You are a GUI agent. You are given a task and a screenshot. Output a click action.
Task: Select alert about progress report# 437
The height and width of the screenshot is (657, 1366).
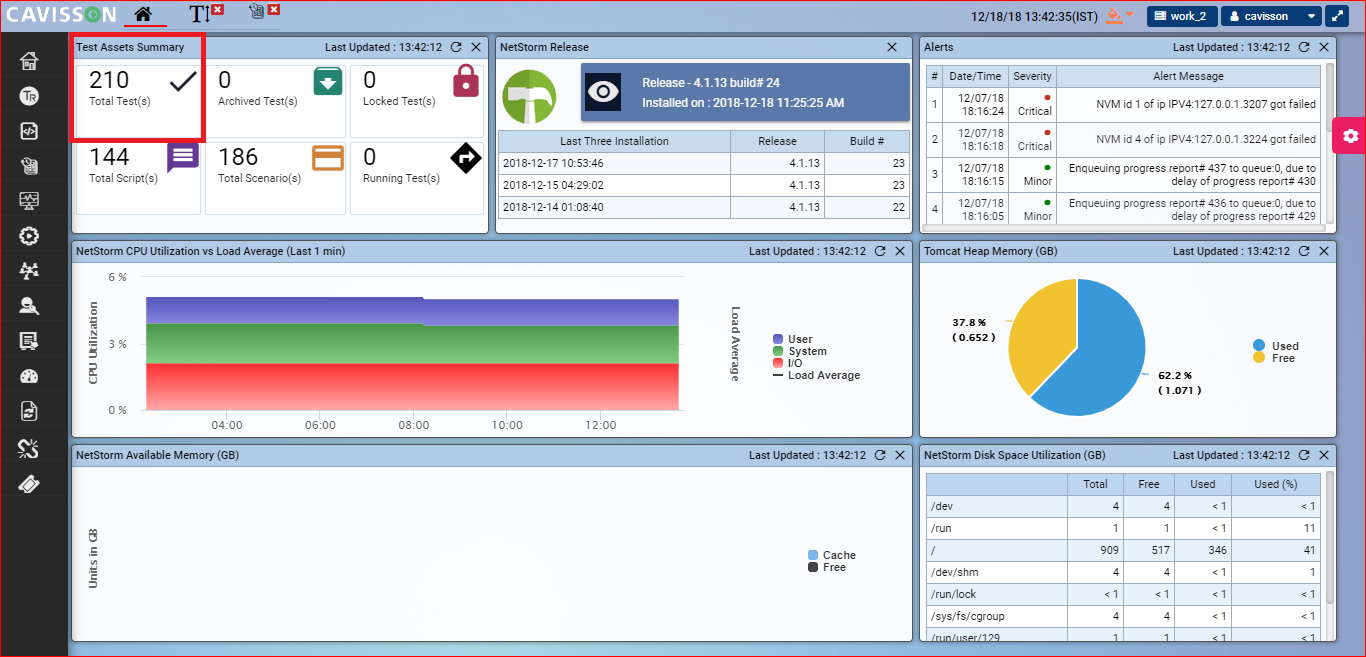(x=1122, y=174)
